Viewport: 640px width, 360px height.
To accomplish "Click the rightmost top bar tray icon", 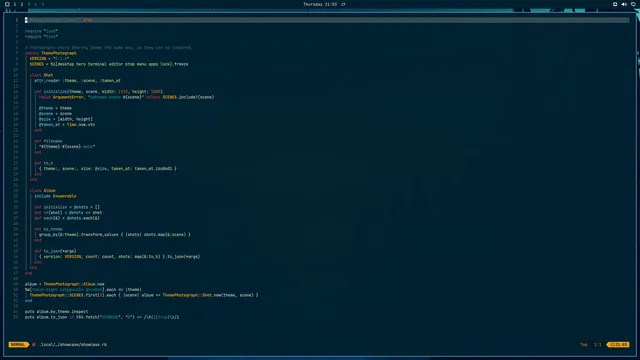I will click(x=633, y=4).
